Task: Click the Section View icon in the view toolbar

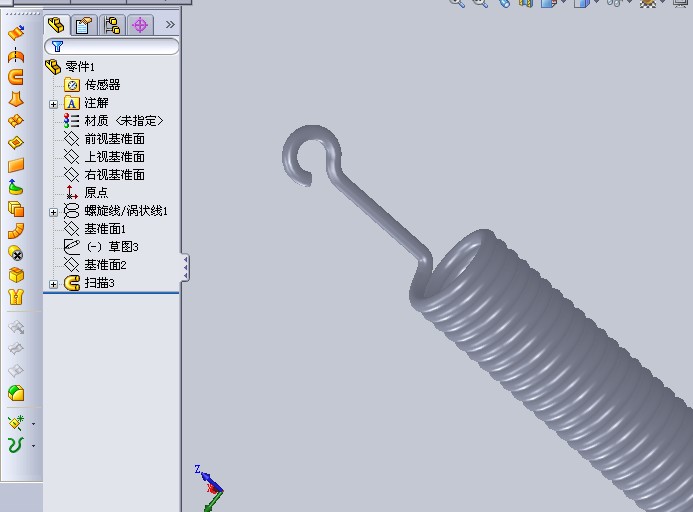Action: pyautogui.click(x=526, y=3)
